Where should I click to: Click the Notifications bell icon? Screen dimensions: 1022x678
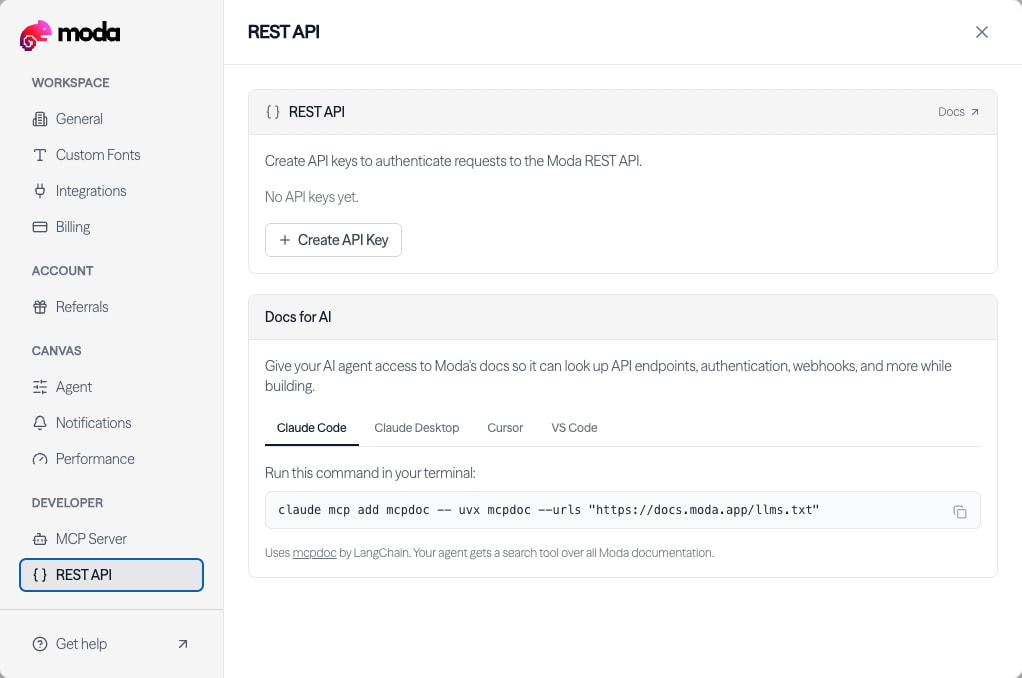(40, 423)
